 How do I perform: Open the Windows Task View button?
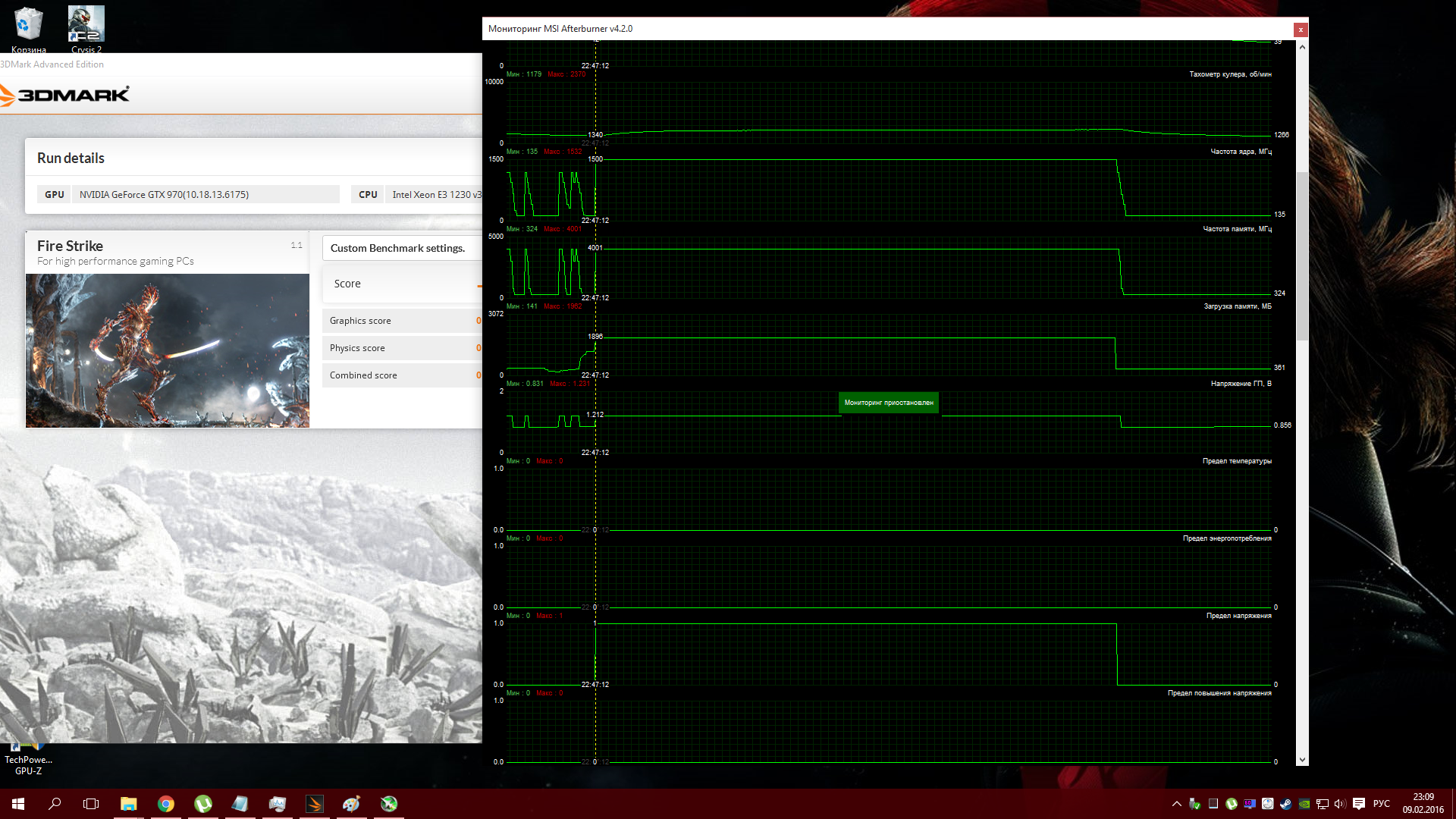(x=91, y=804)
